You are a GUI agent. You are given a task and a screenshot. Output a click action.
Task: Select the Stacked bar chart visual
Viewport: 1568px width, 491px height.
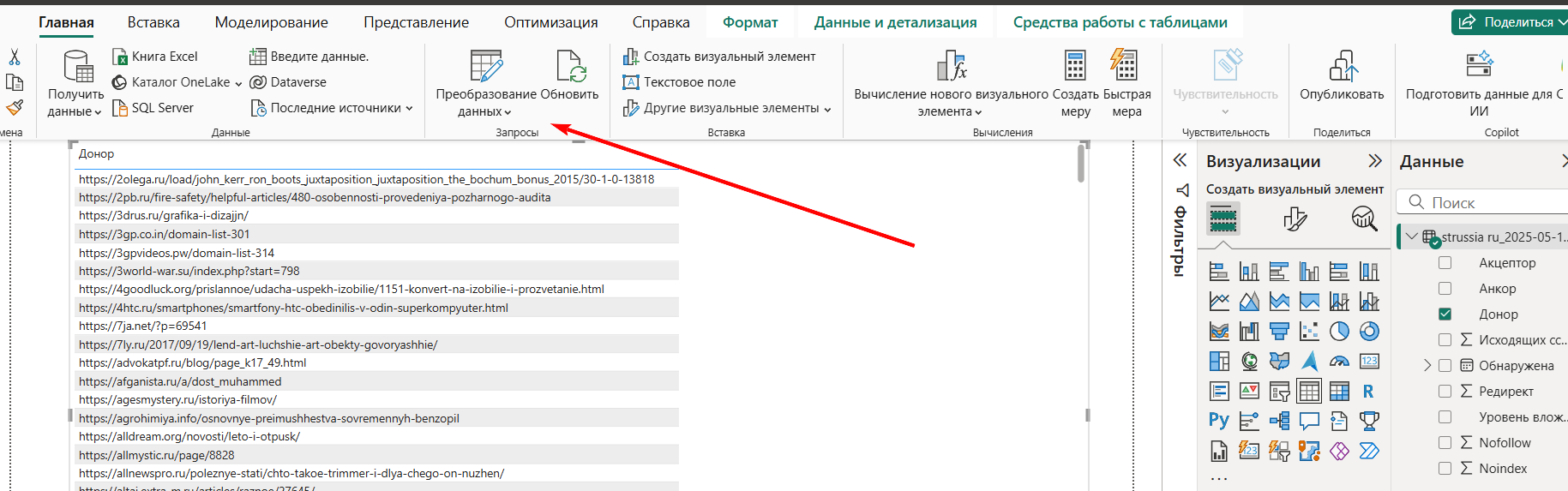coord(1219,272)
